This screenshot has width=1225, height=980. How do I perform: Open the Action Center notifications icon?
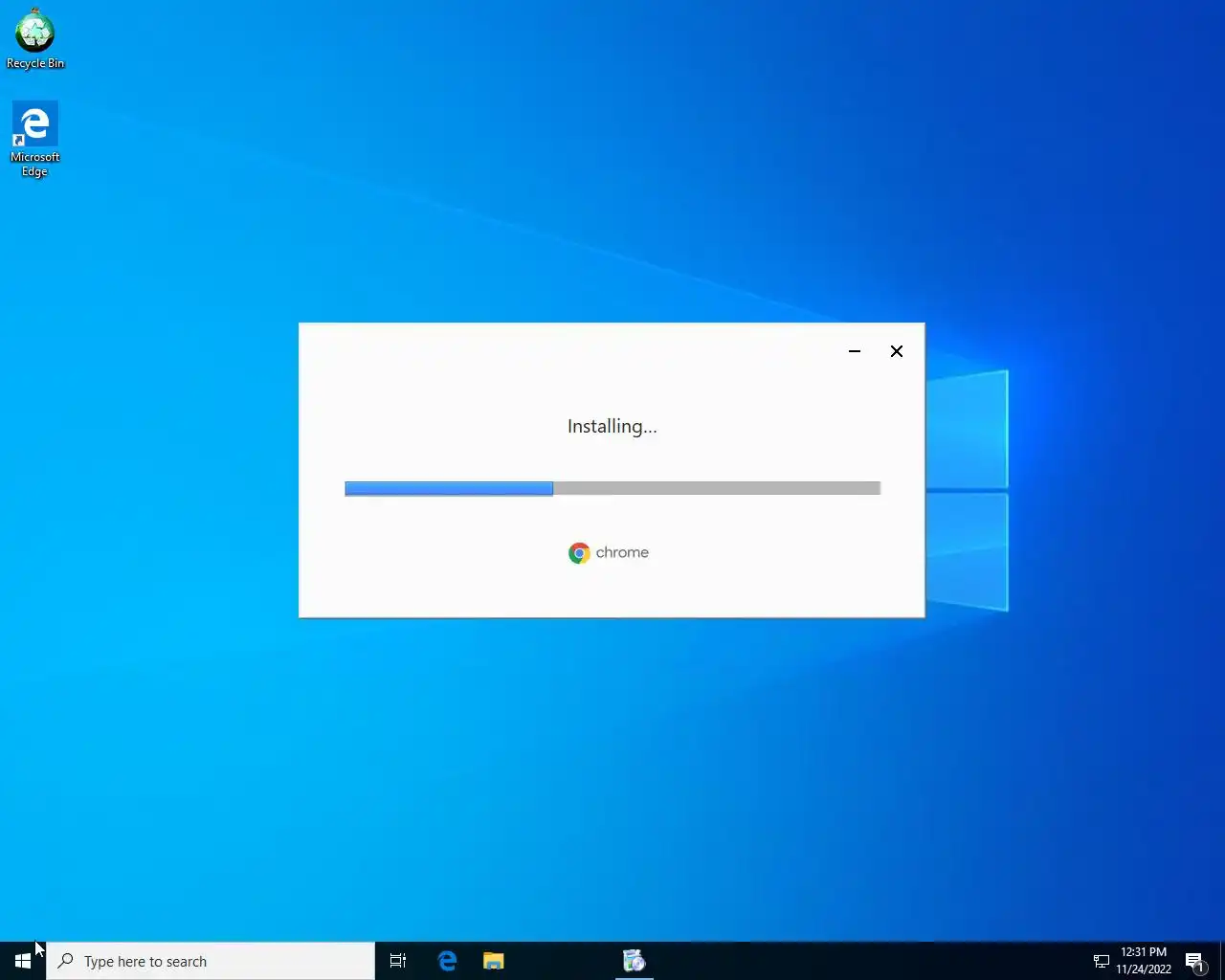pyautogui.click(x=1195, y=961)
